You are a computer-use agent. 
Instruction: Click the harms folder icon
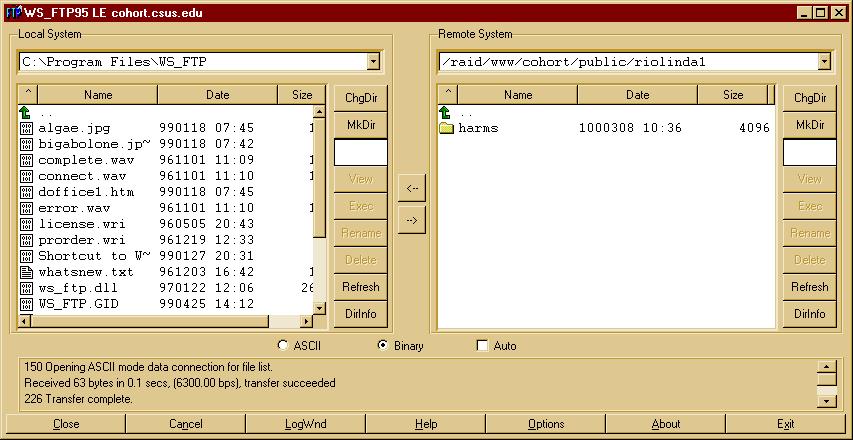pyautogui.click(x=447, y=128)
